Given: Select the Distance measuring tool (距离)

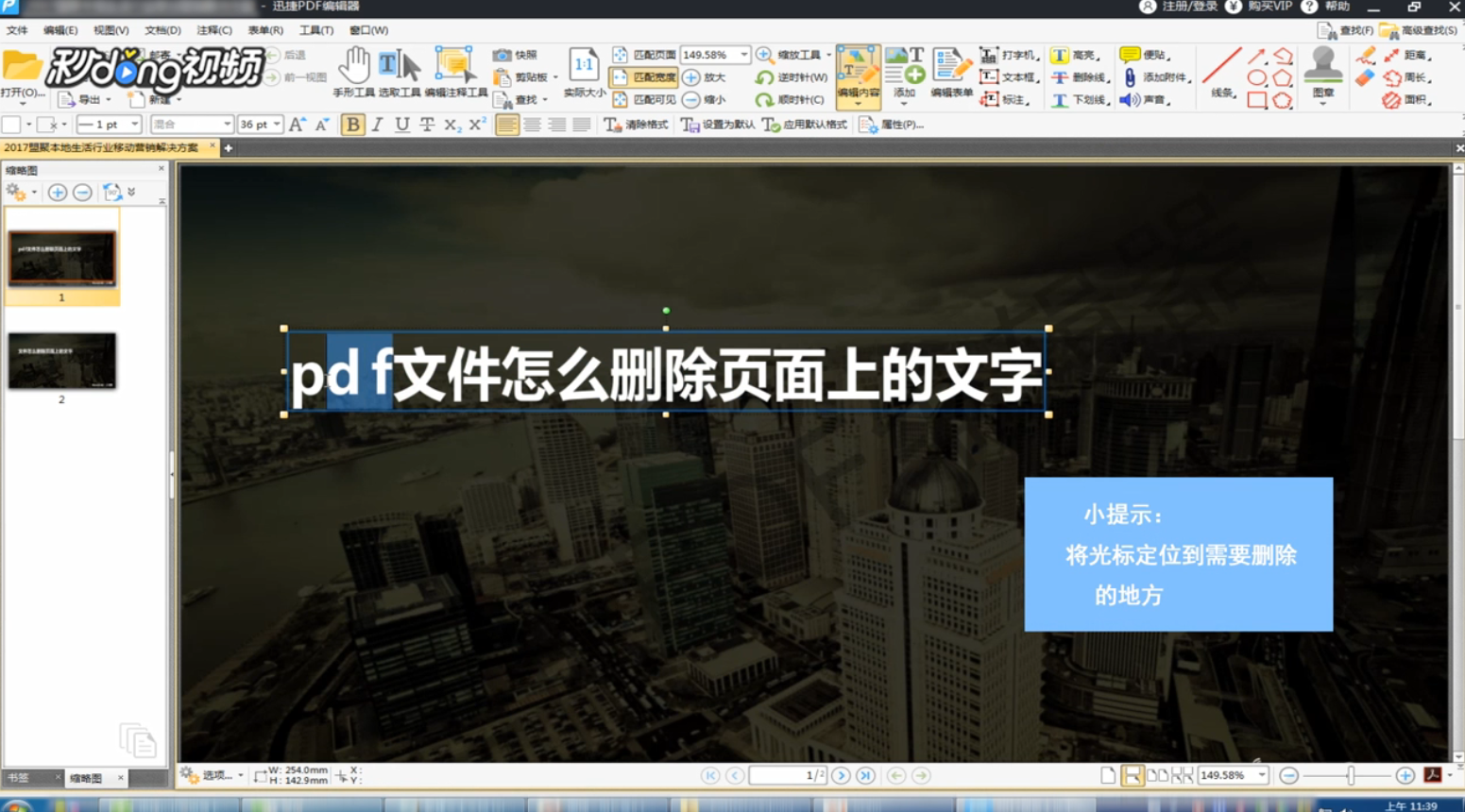Looking at the screenshot, I should pos(1407,55).
